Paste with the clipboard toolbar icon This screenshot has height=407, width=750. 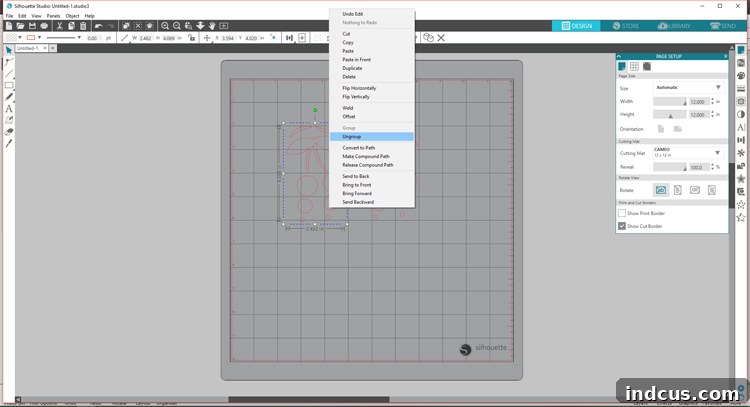click(x=83, y=26)
